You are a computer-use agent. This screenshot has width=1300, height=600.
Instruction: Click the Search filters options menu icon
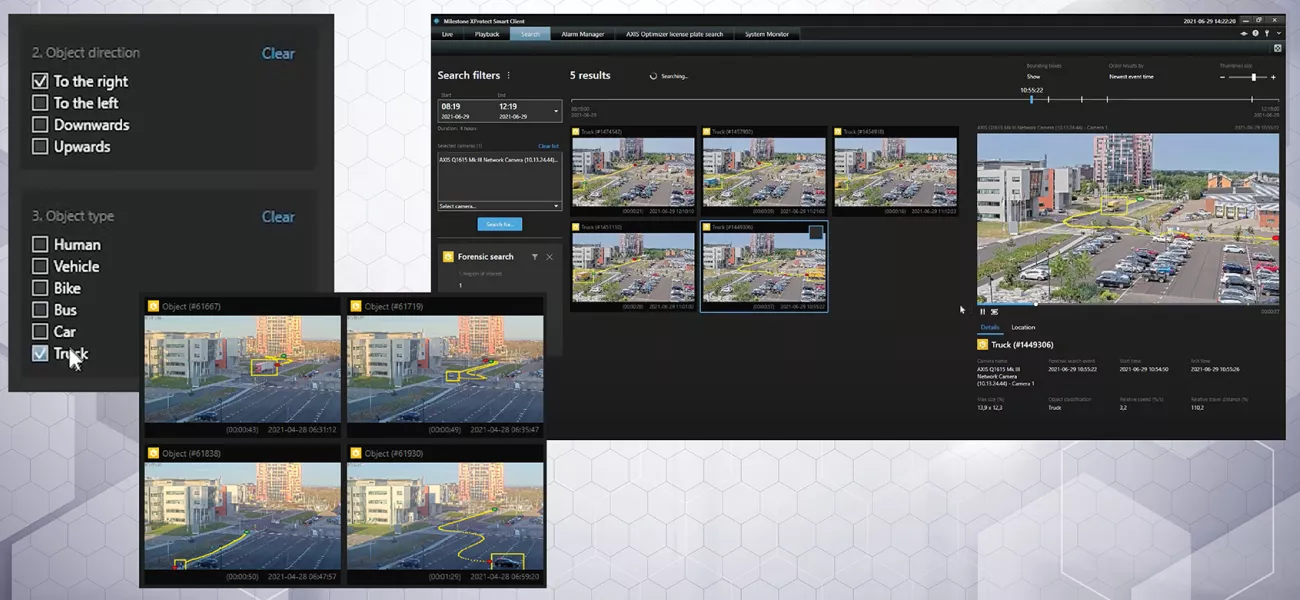click(x=509, y=75)
